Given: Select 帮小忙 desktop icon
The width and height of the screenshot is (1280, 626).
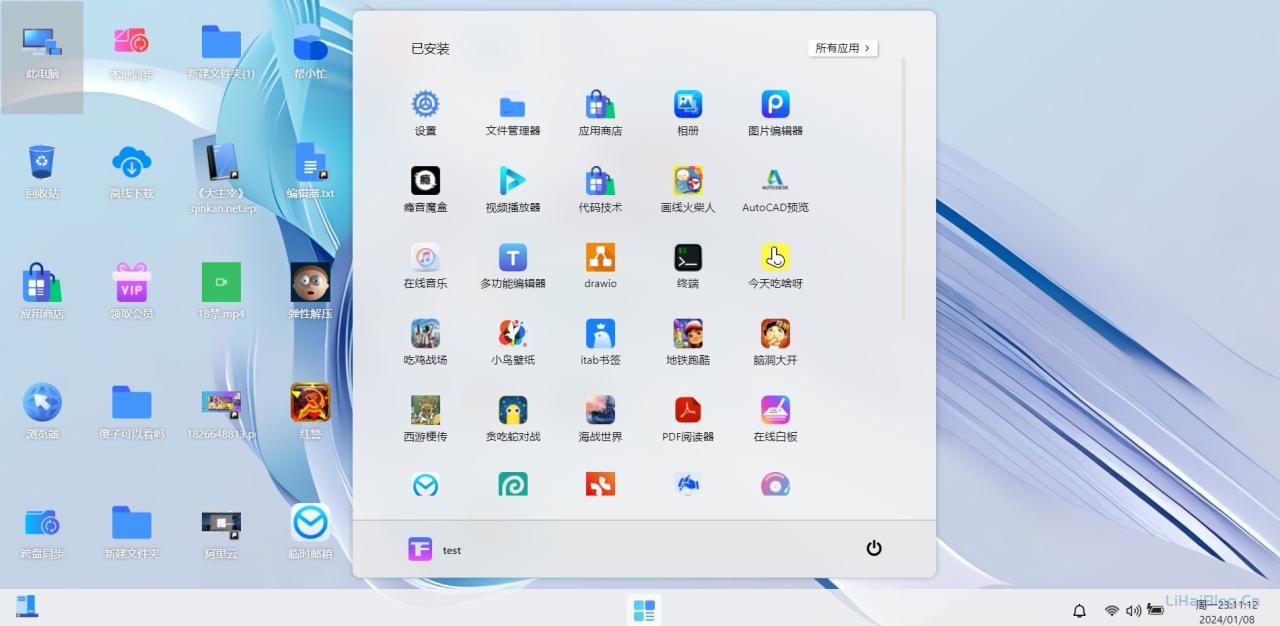Looking at the screenshot, I should click(310, 52).
